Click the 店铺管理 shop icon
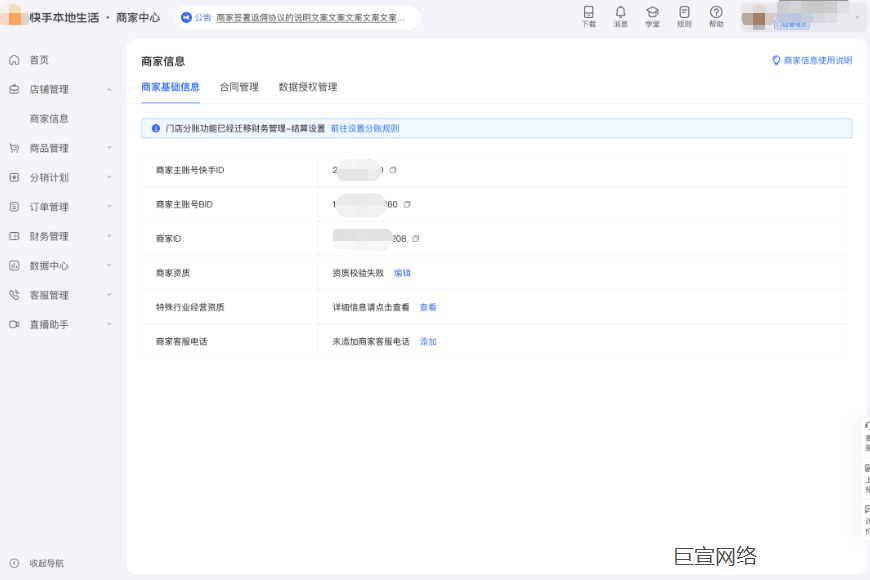The image size is (870, 580). coord(14,89)
